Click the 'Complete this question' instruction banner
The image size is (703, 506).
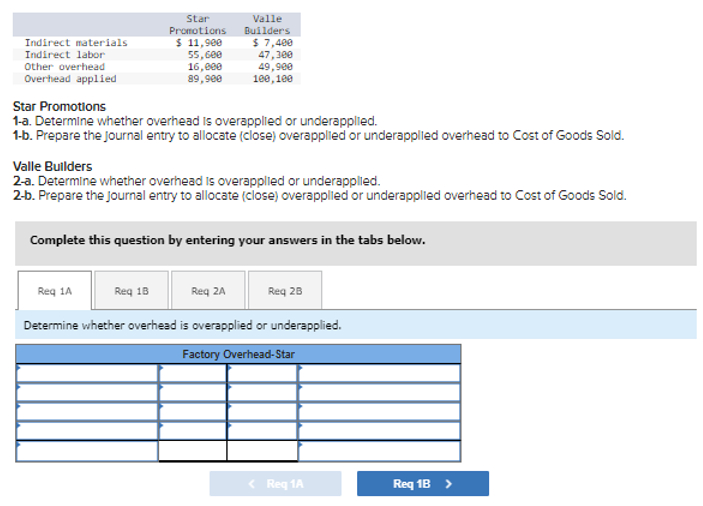(x=356, y=243)
